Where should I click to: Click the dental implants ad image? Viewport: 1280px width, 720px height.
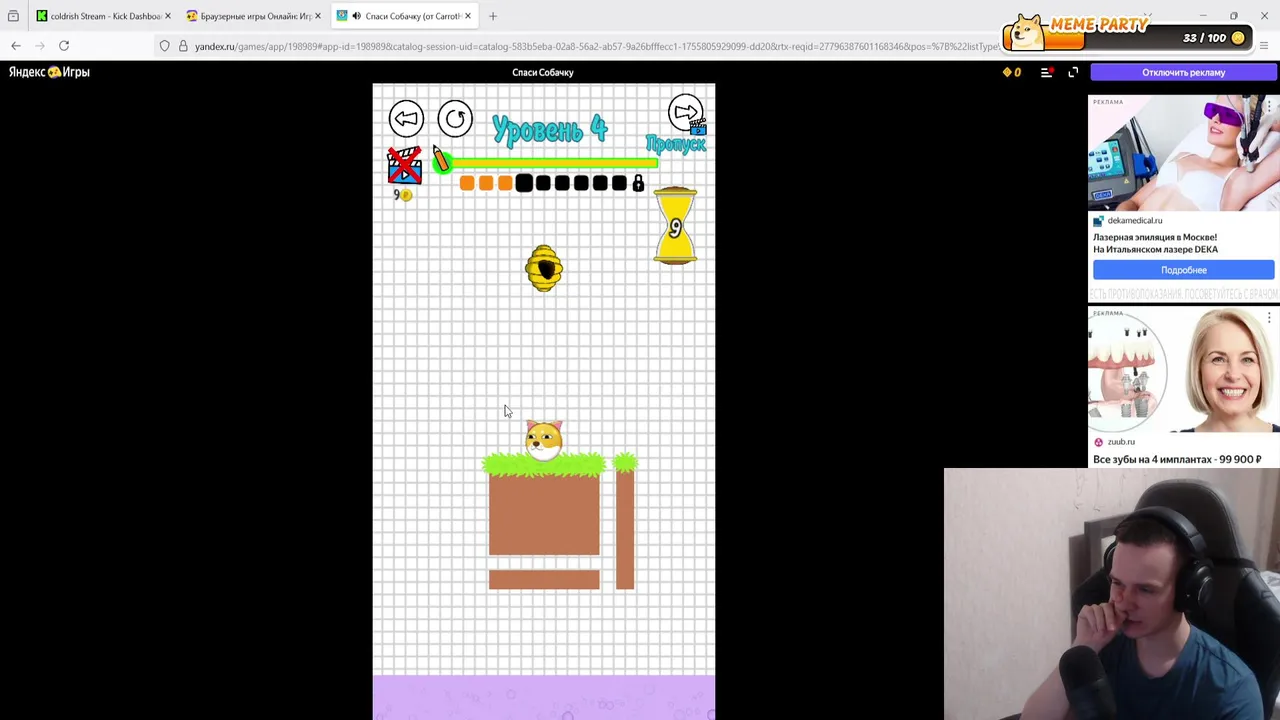tap(1183, 369)
